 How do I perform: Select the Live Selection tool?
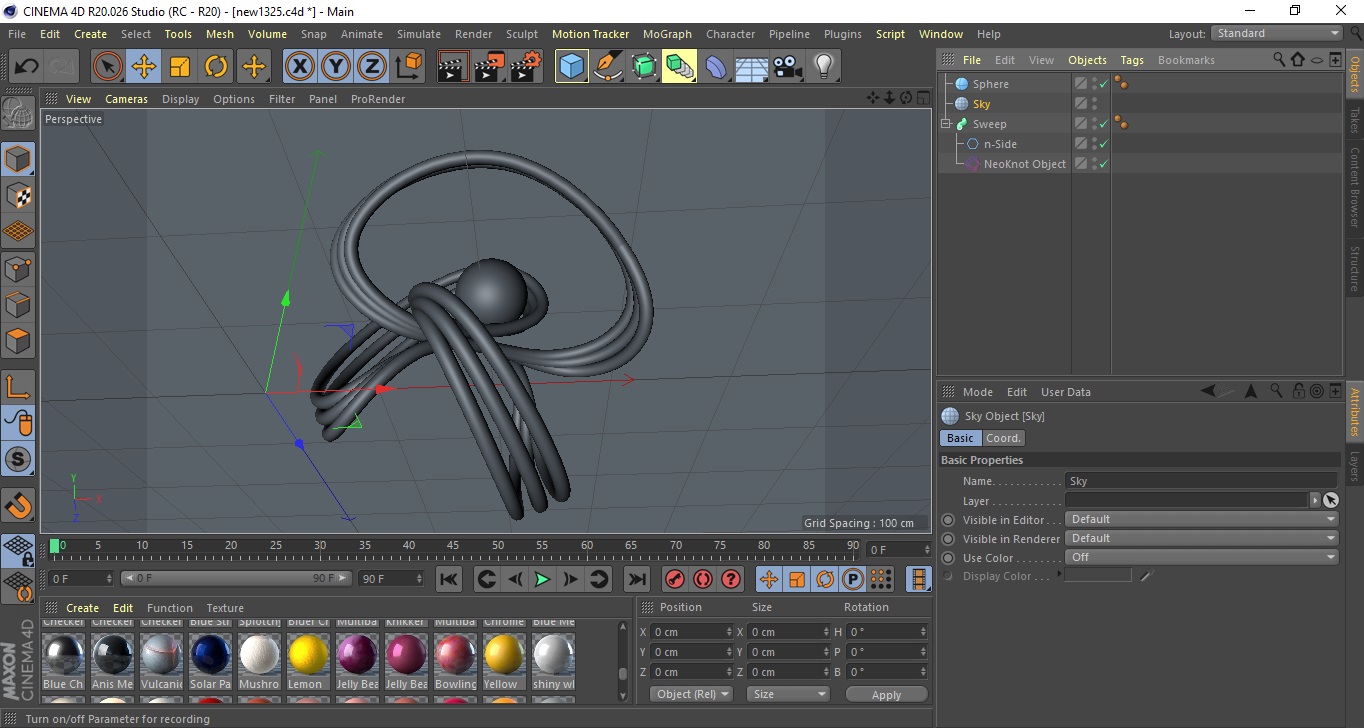click(108, 67)
